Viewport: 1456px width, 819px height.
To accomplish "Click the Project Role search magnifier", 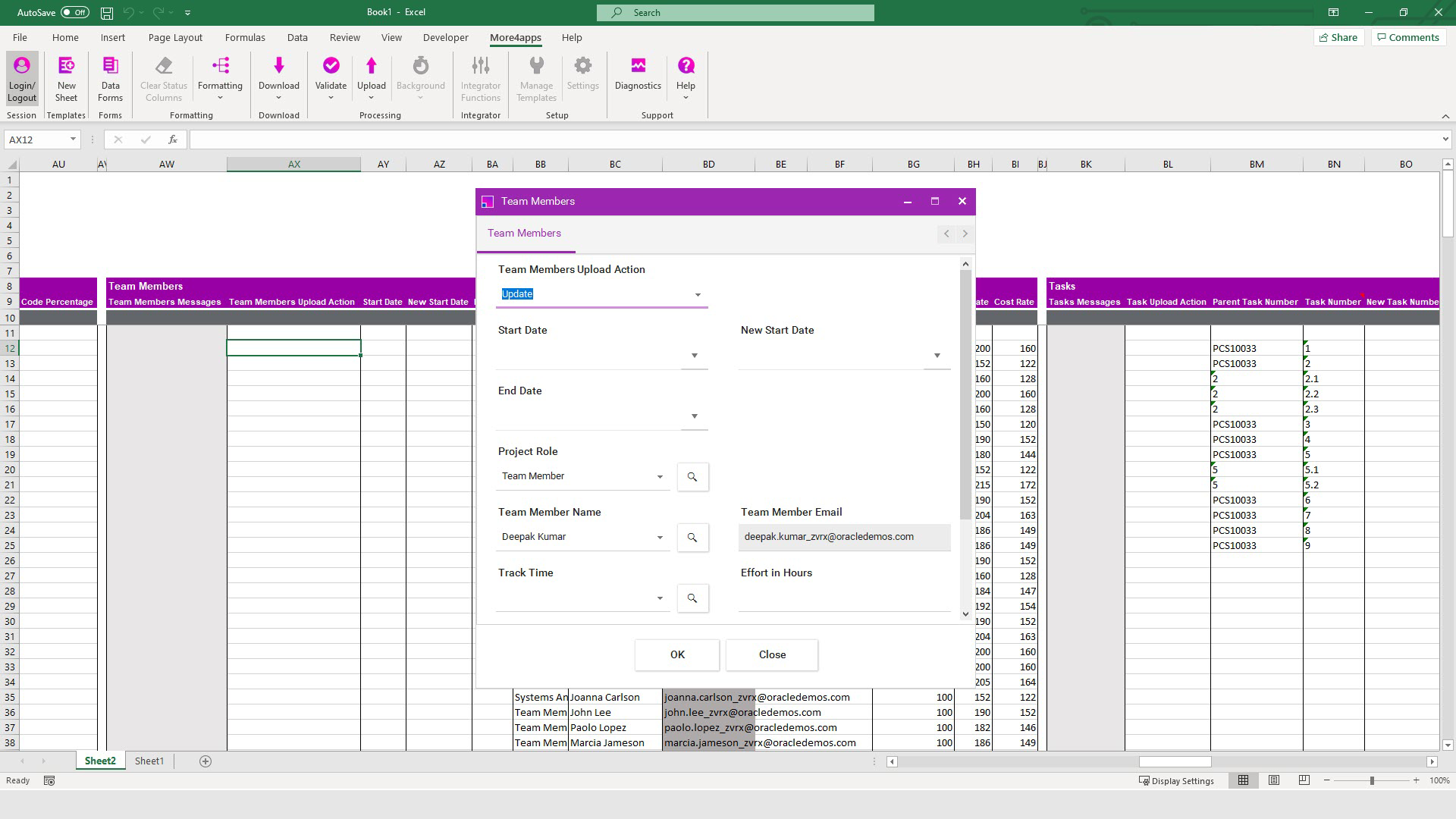I will (x=692, y=477).
